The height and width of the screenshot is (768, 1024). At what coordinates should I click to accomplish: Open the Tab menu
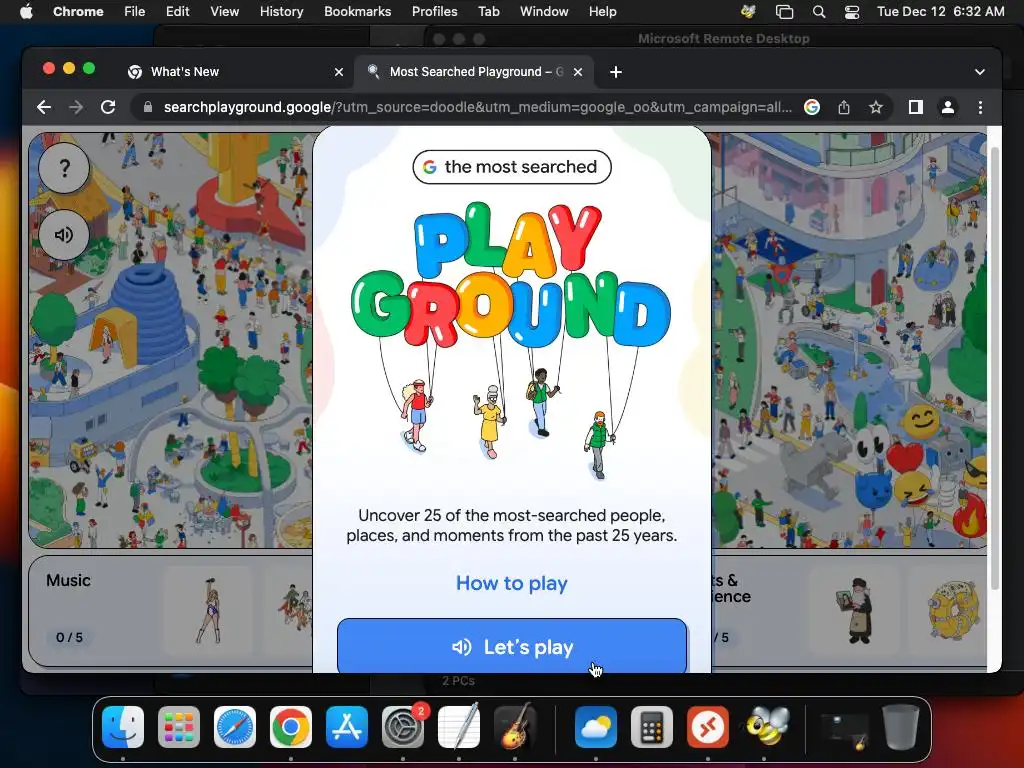(488, 11)
